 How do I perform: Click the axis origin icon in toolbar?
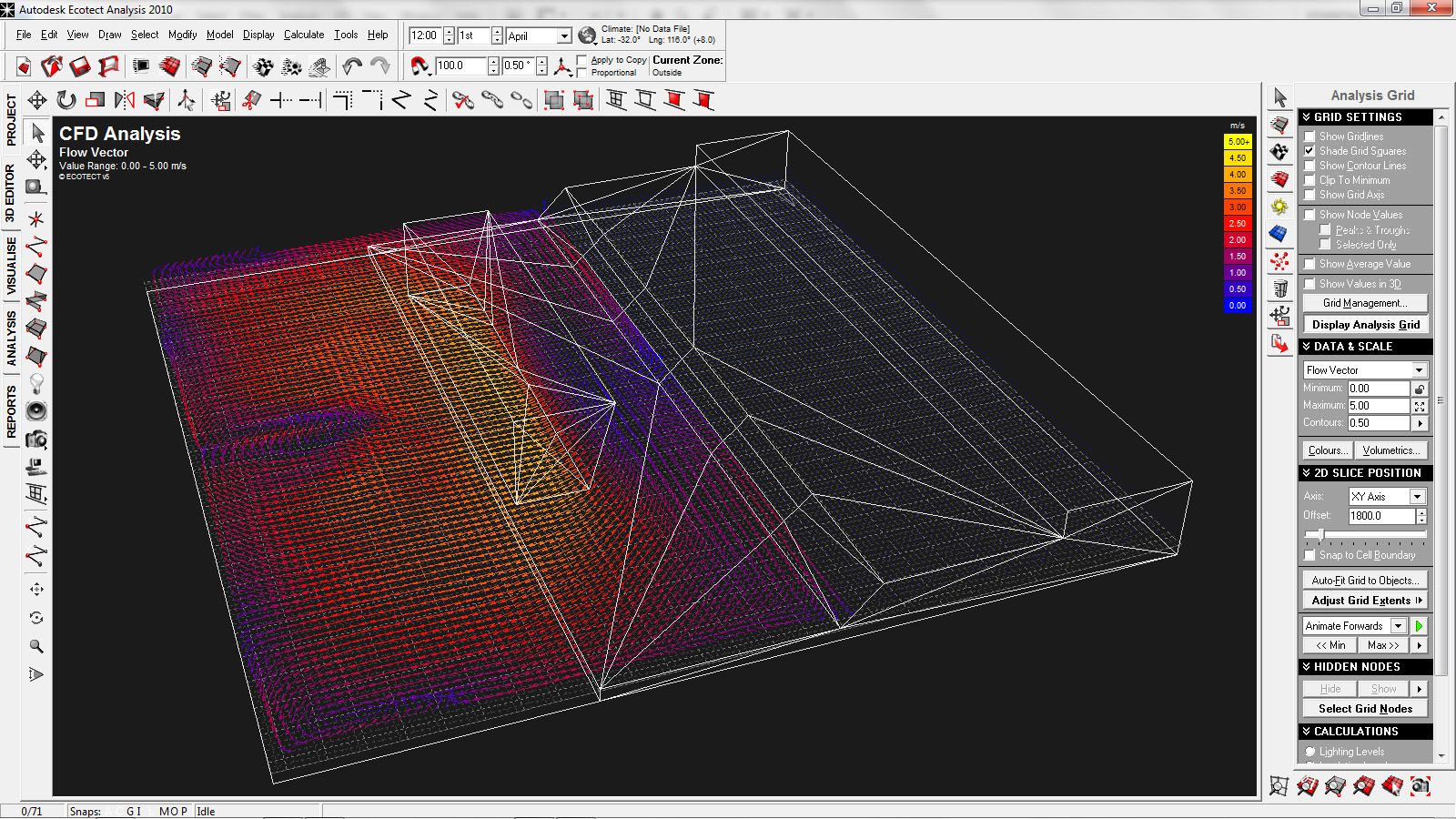pyautogui.click(x=563, y=66)
